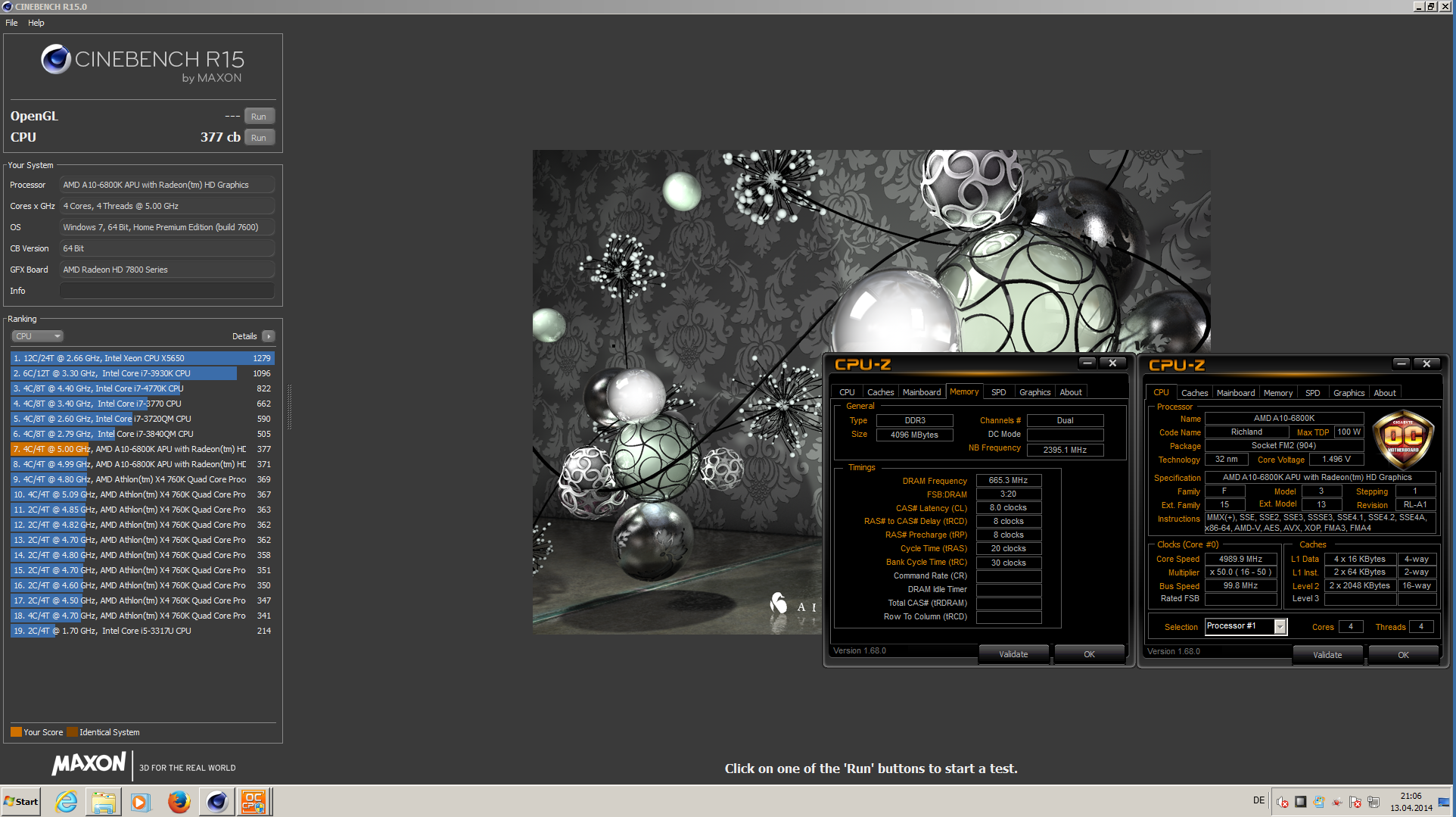Image resolution: width=1456 pixels, height=817 pixels.
Task: Expand ranking Details arrow button
Action: click(x=269, y=336)
